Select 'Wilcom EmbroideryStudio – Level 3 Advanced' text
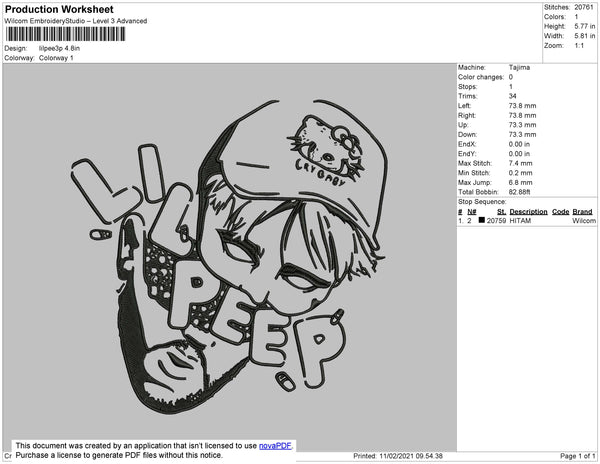 (x=76, y=21)
